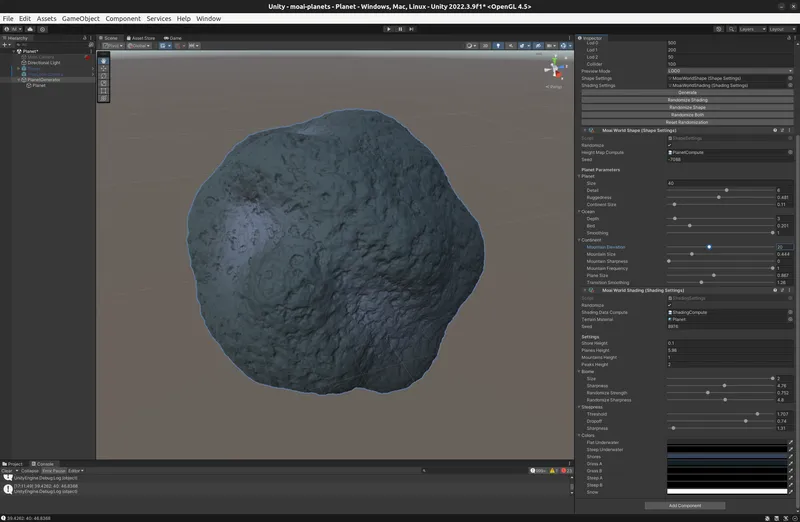Click the Generate button

click(x=686, y=92)
